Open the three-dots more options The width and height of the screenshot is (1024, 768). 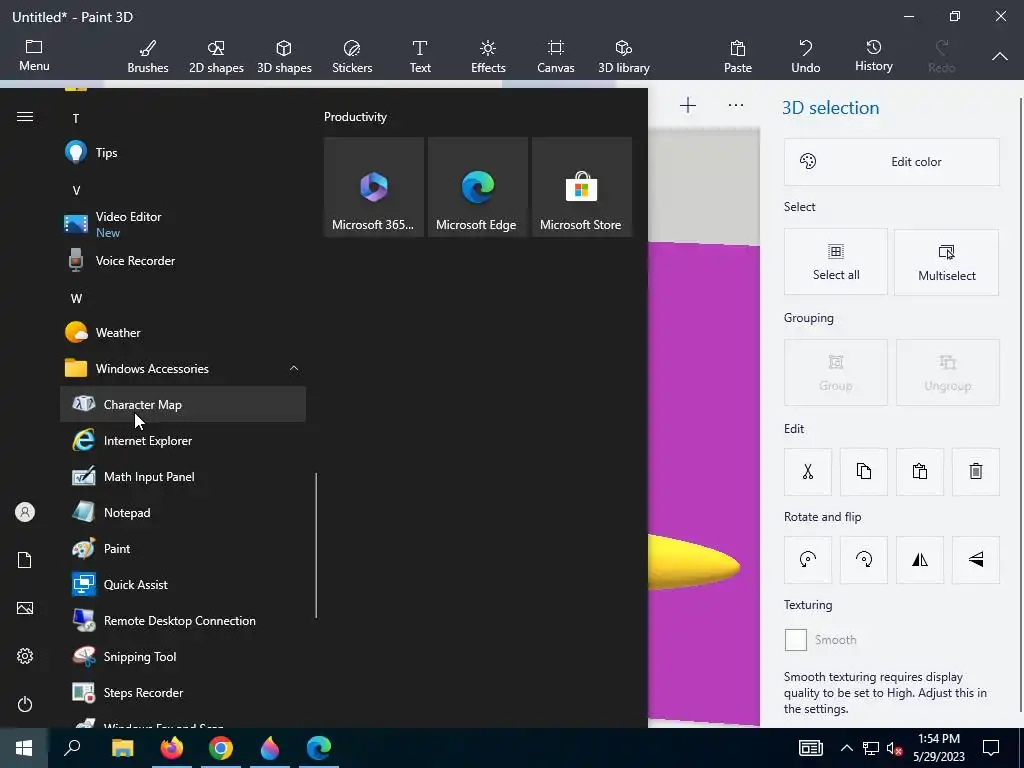tap(736, 106)
